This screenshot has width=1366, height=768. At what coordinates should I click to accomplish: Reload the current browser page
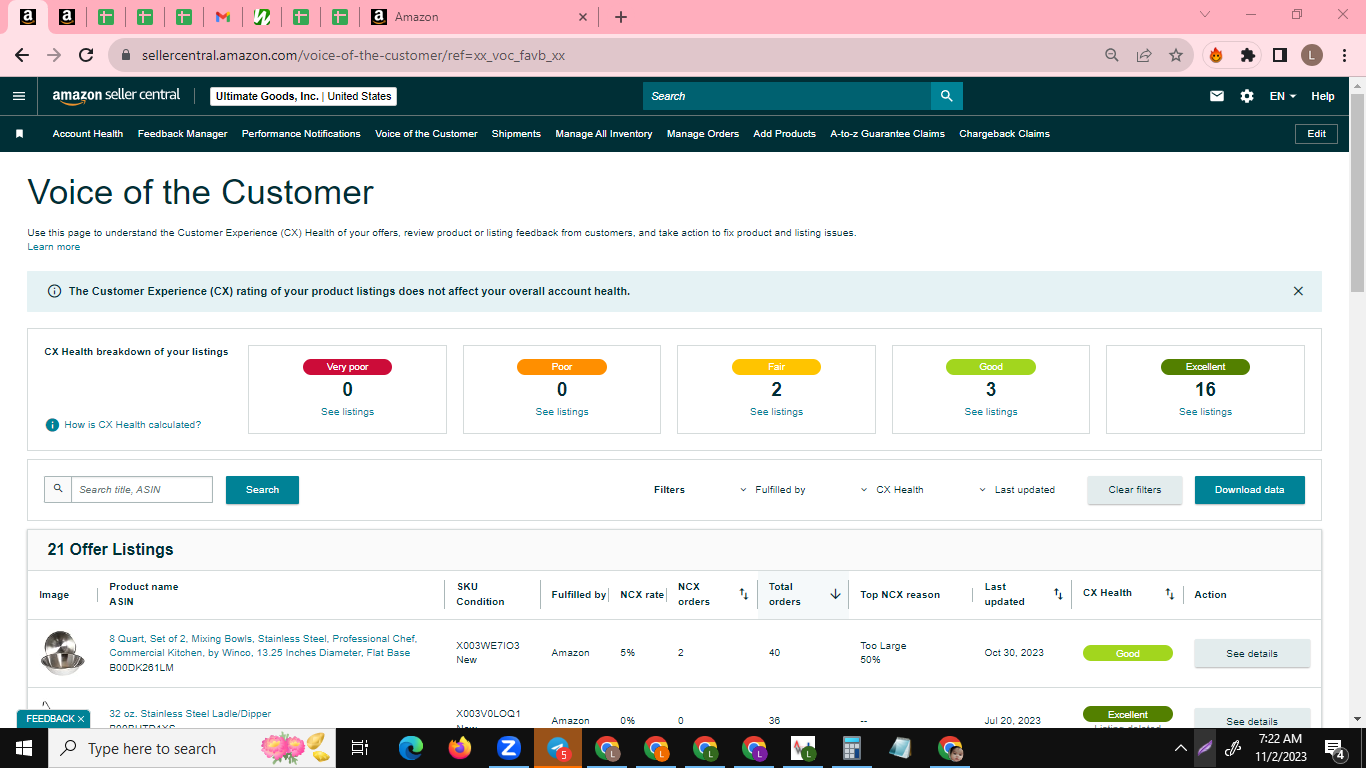pyautogui.click(x=86, y=55)
